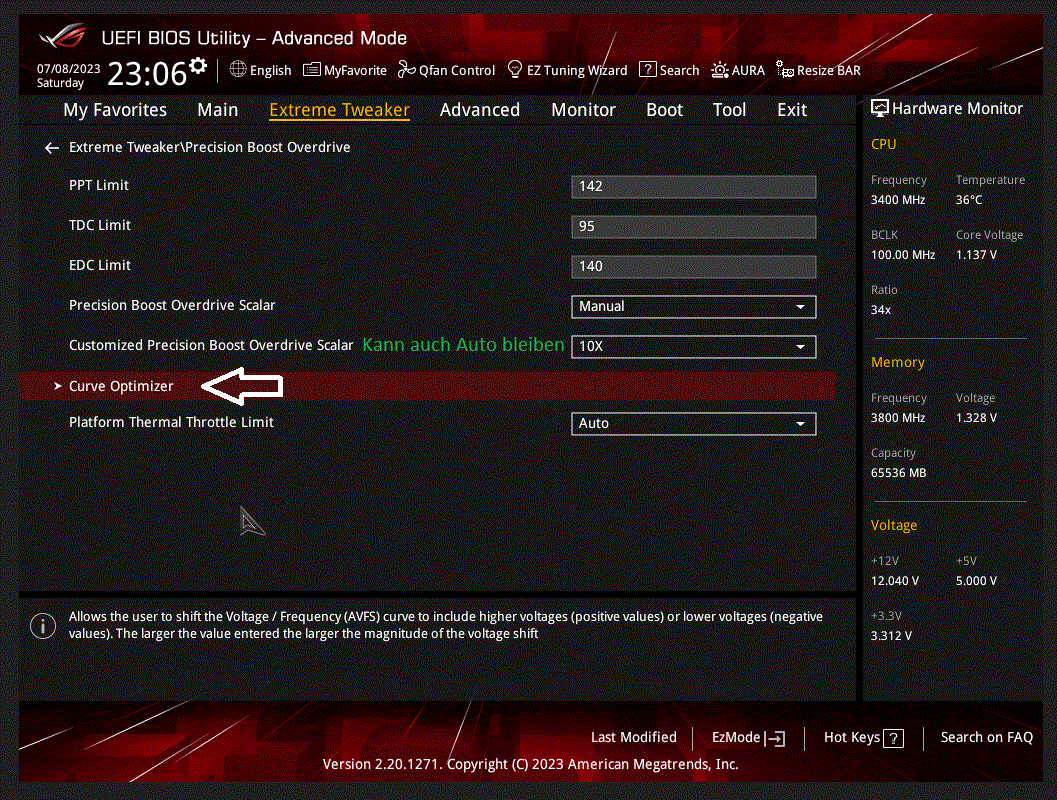Expand Curve Optimizer submenu arrow
The image size is (1057, 800).
(57, 386)
